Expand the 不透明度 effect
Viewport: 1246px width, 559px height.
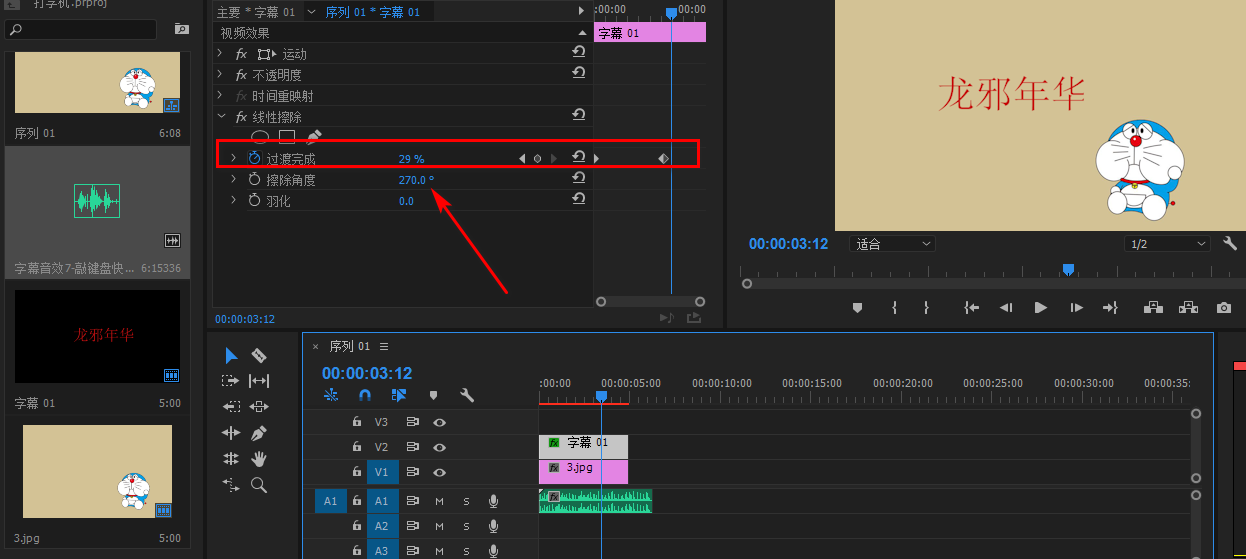coord(220,74)
